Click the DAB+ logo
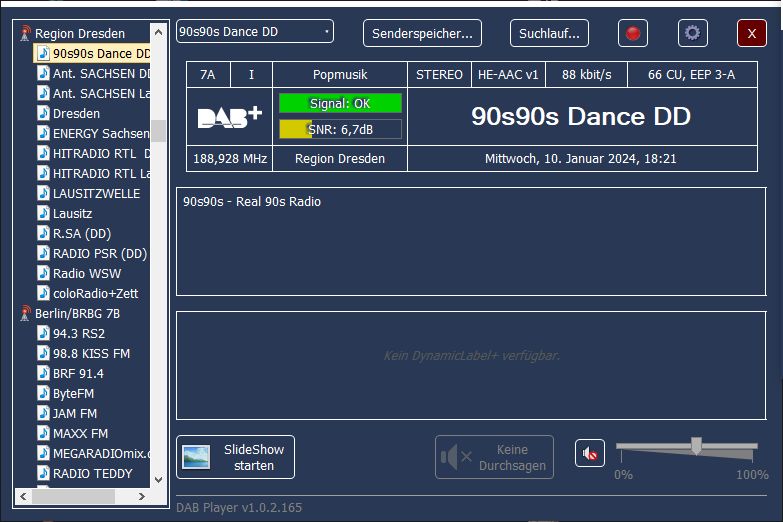Viewport: 783px width, 522px height. point(229,117)
